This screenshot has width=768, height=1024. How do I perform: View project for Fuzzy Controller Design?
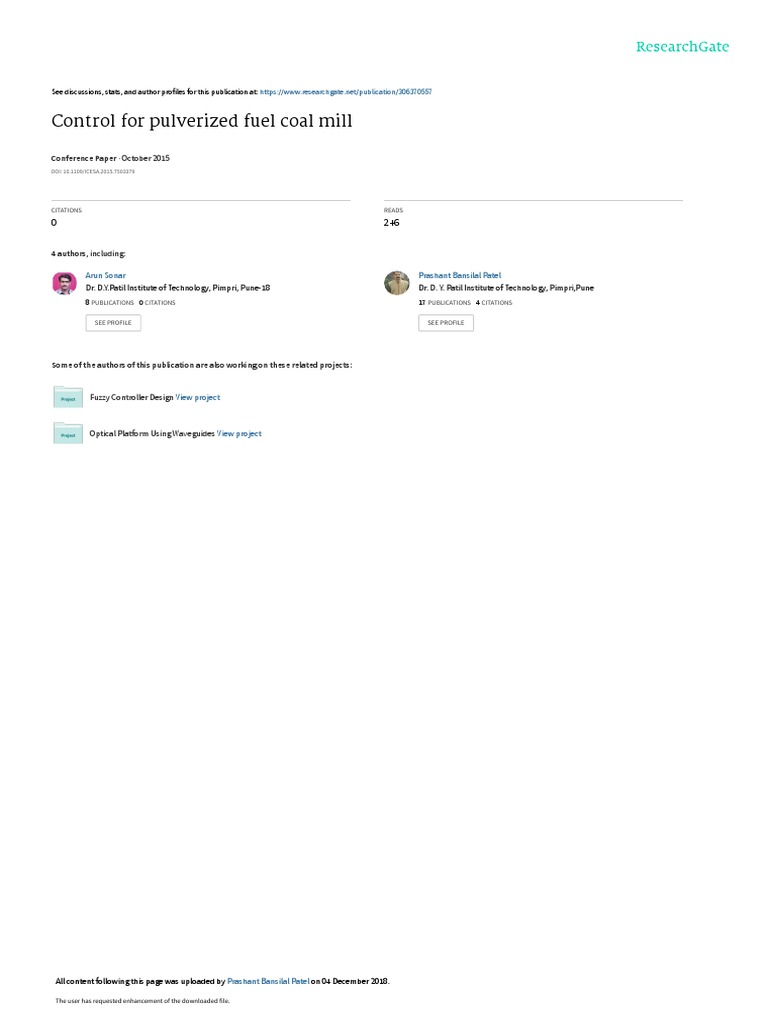[198, 397]
